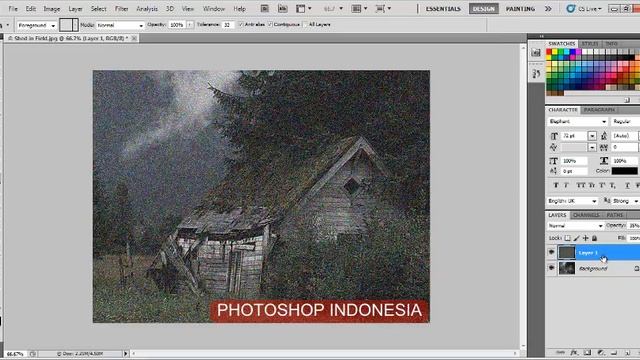The width and height of the screenshot is (640, 360).
Task: Open the Filter menu
Action: coord(121,9)
